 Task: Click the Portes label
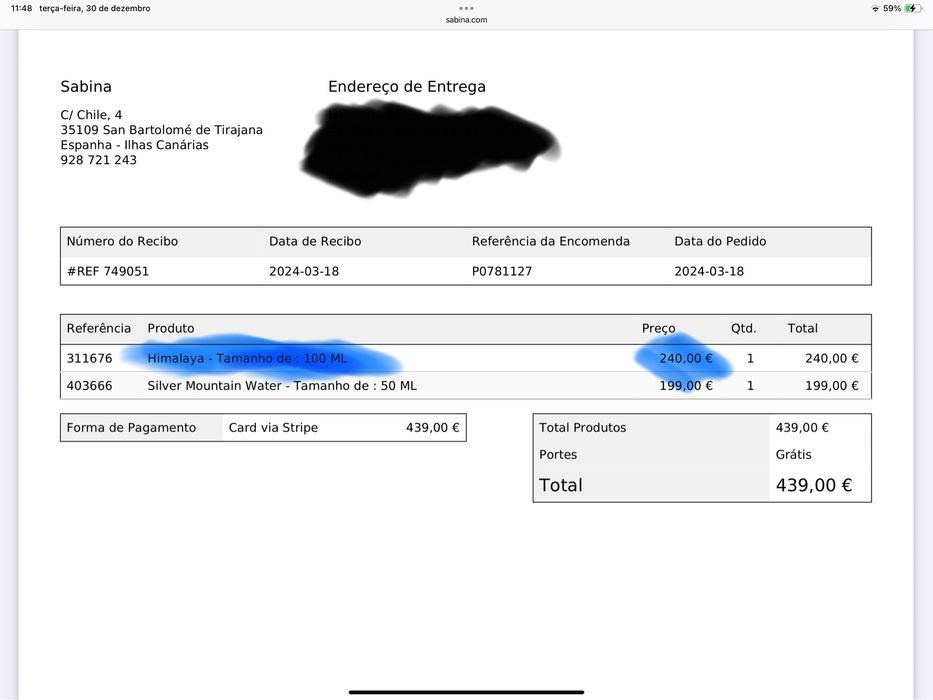(558, 454)
